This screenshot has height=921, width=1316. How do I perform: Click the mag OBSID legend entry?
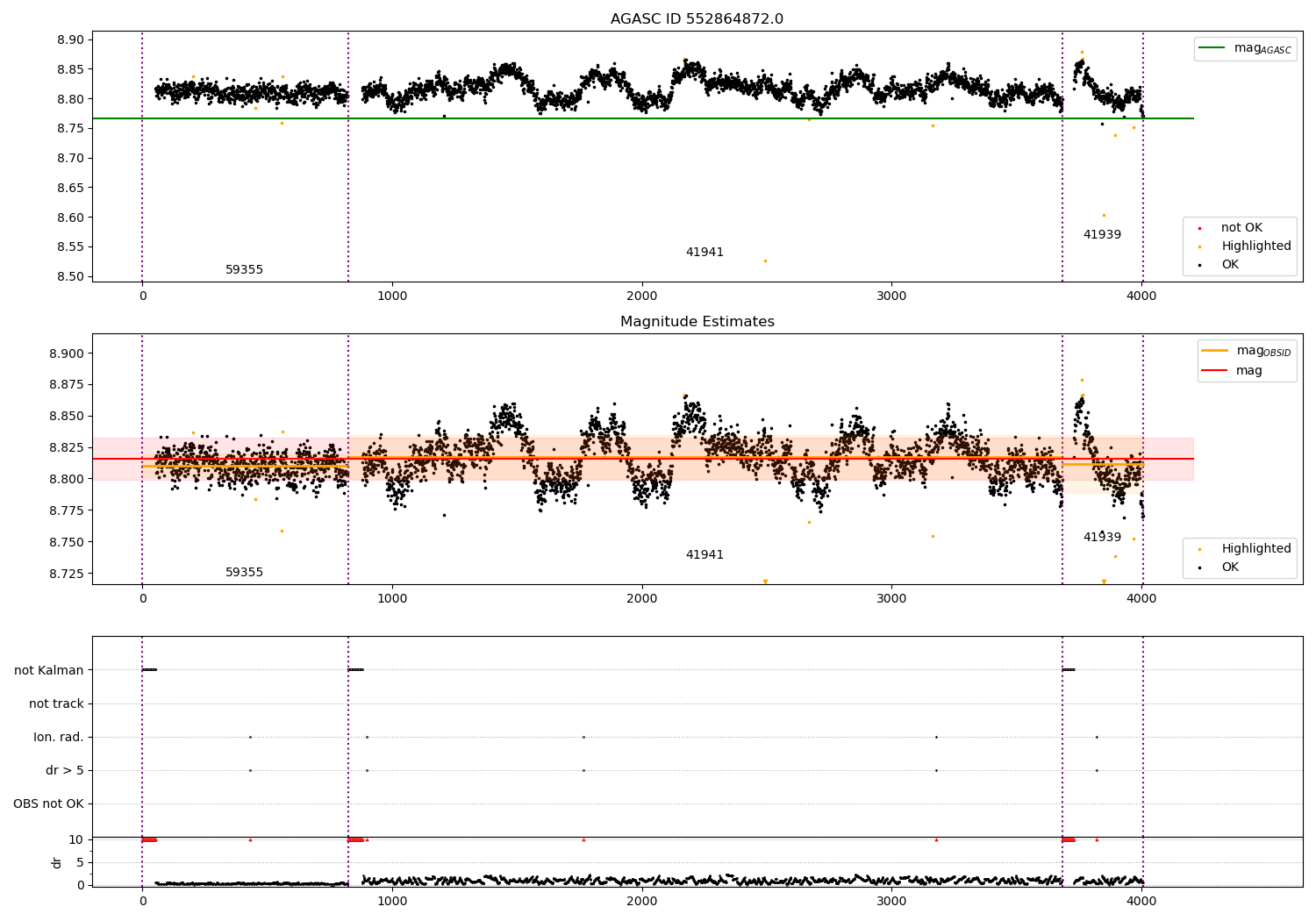(1247, 351)
